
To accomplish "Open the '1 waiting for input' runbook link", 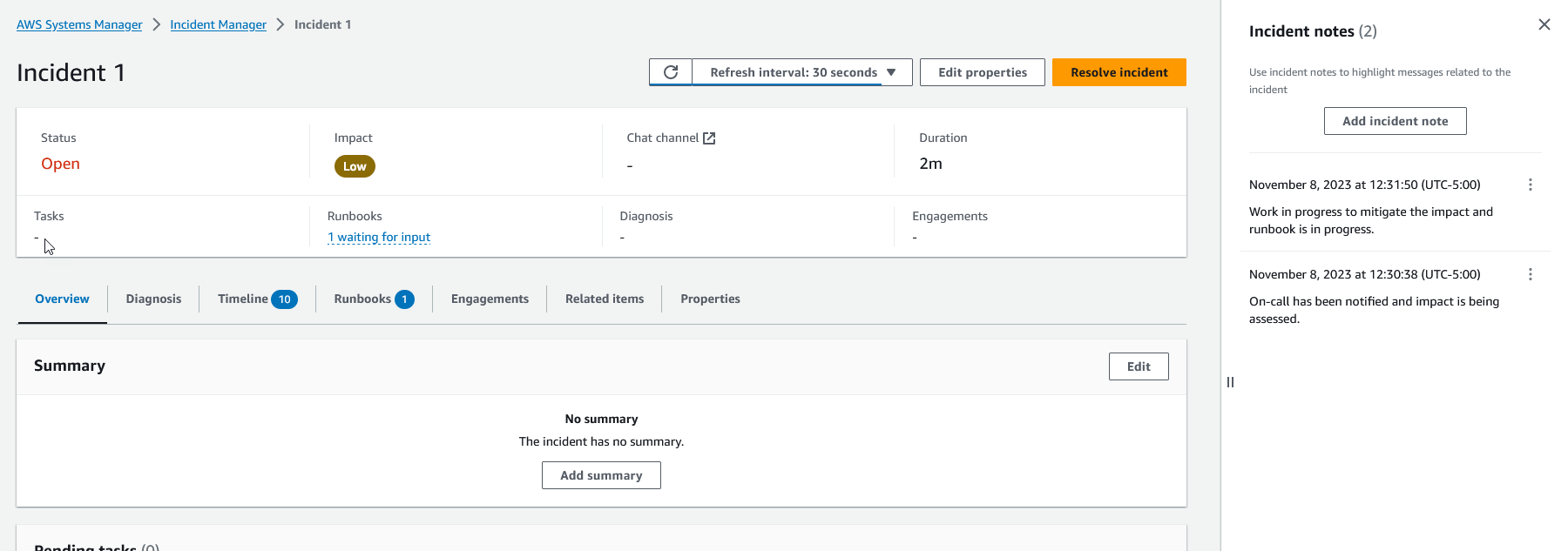I will 379,237.
